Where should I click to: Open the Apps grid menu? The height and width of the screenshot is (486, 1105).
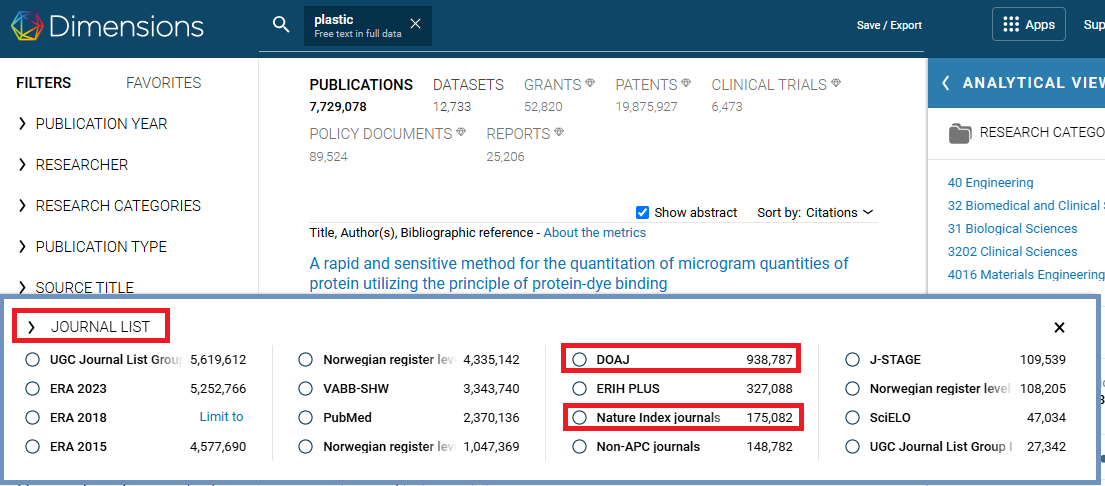(x=1028, y=25)
